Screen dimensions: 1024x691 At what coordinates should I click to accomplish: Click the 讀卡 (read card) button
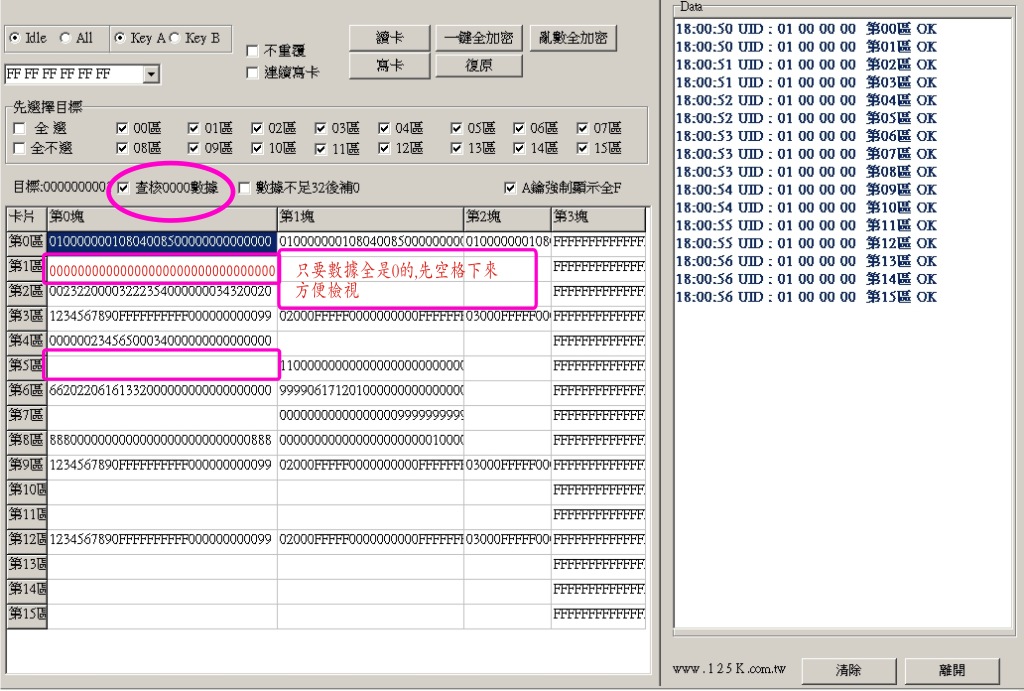click(389, 38)
